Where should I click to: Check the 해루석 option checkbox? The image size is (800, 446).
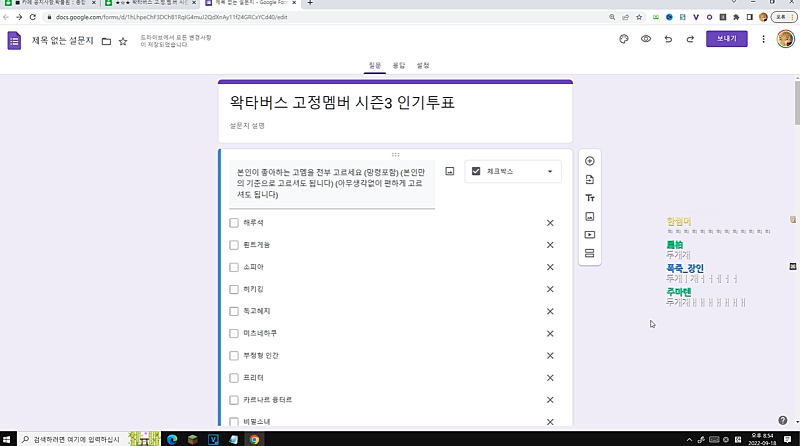click(234, 222)
